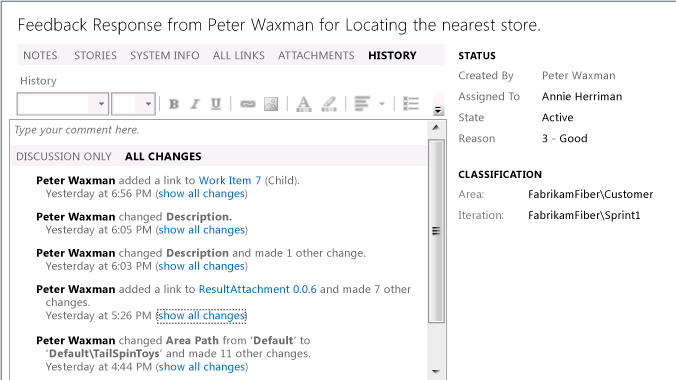Toggle italic formatting in History toolbar
The width and height of the screenshot is (676, 380).
(x=195, y=104)
